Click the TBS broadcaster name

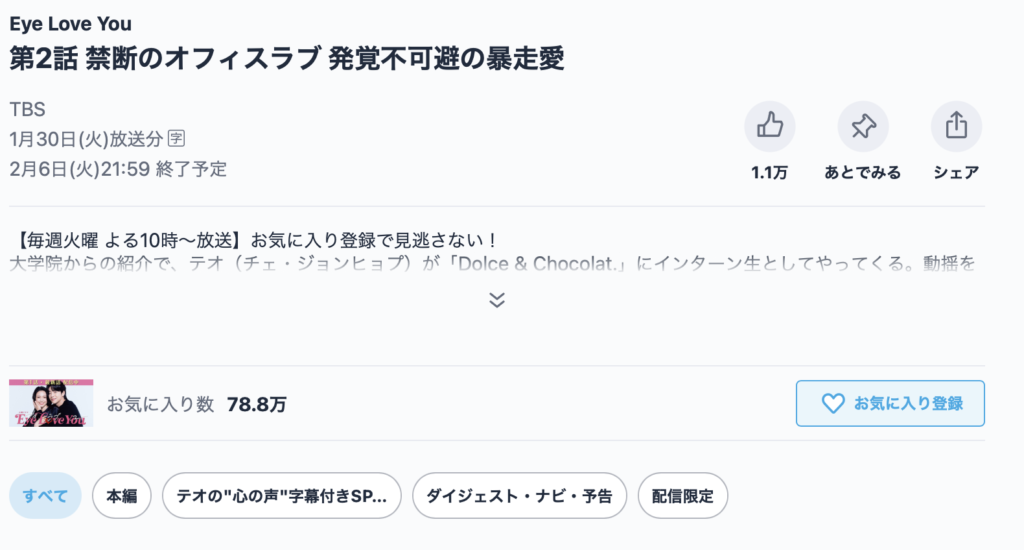(x=28, y=110)
